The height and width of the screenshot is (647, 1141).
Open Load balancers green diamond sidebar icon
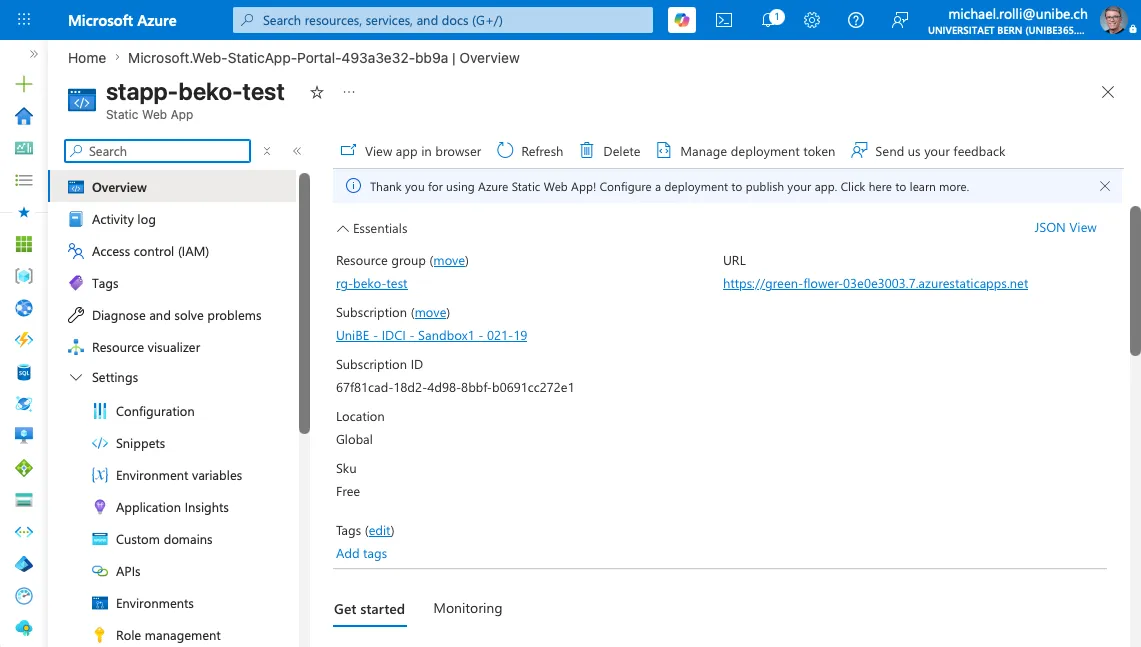pos(24,468)
